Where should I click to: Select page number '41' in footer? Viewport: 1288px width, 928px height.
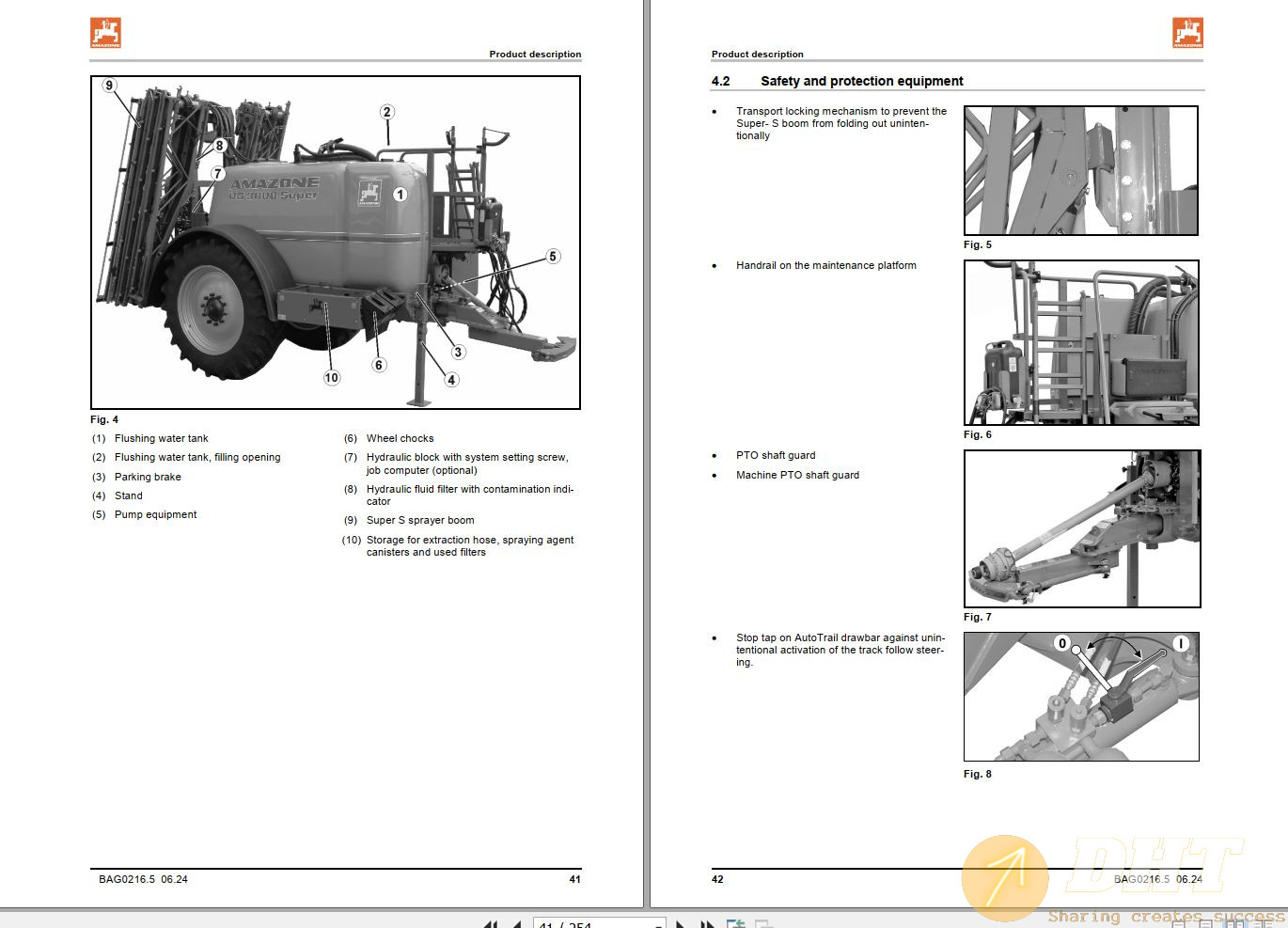tap(575, 879)
